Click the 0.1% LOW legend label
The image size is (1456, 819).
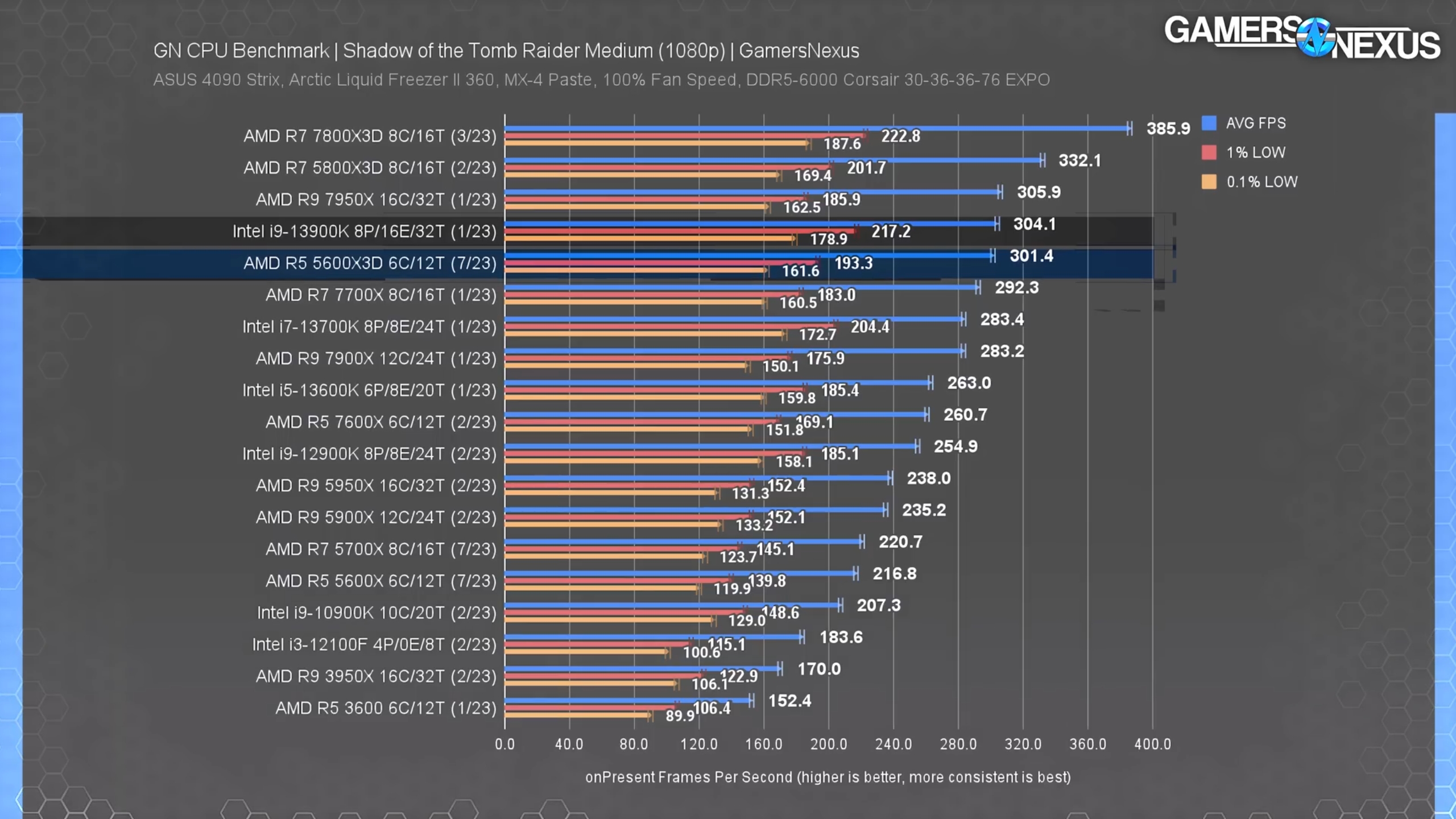coord(1261,182)
